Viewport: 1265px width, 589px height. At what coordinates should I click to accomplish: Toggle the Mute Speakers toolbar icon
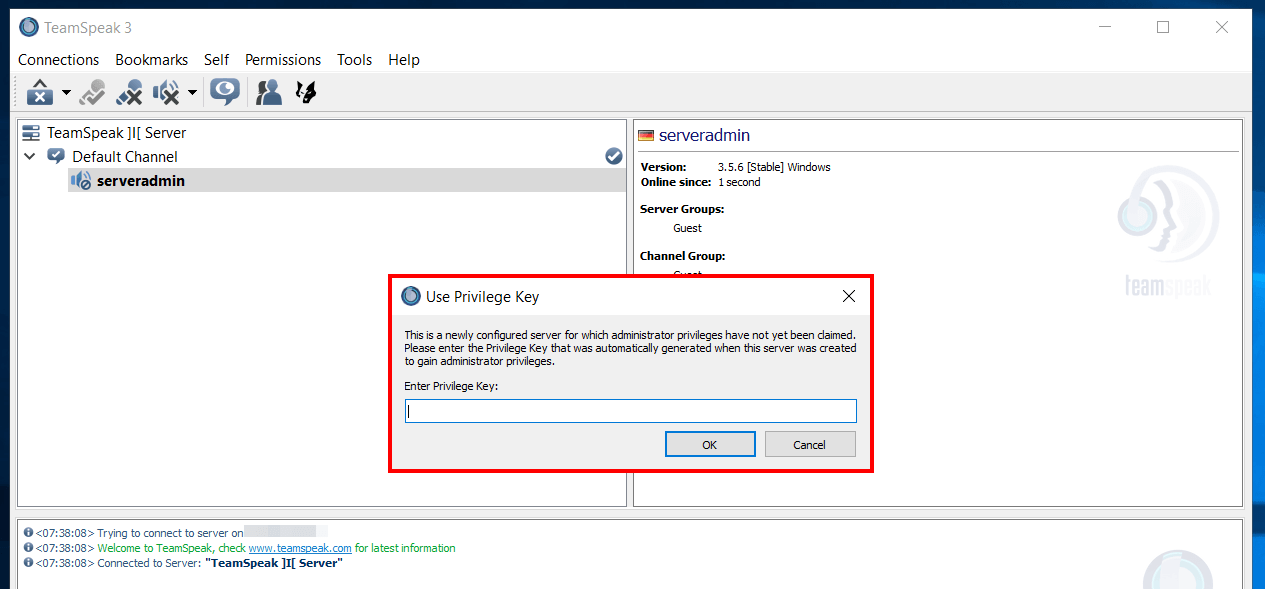pos(166,93)
